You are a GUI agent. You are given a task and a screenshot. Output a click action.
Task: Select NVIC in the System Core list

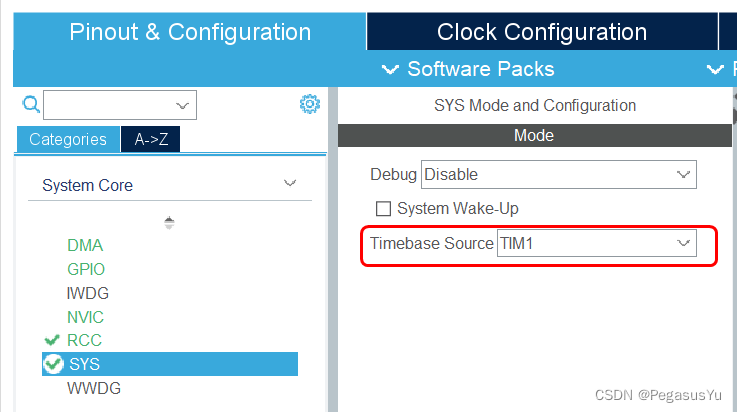point(86,317)
